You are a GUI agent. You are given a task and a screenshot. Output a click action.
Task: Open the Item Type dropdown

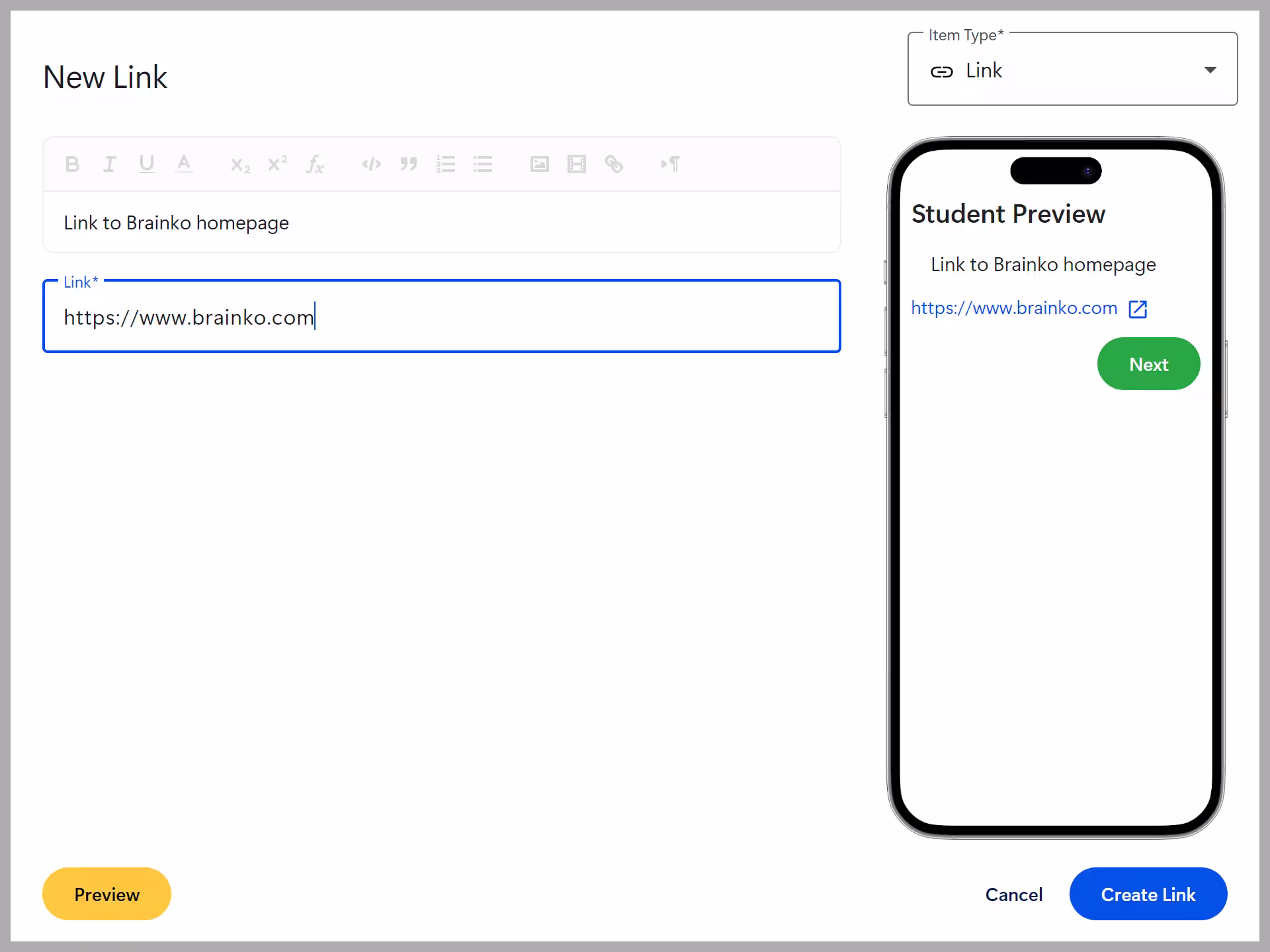1072,70
